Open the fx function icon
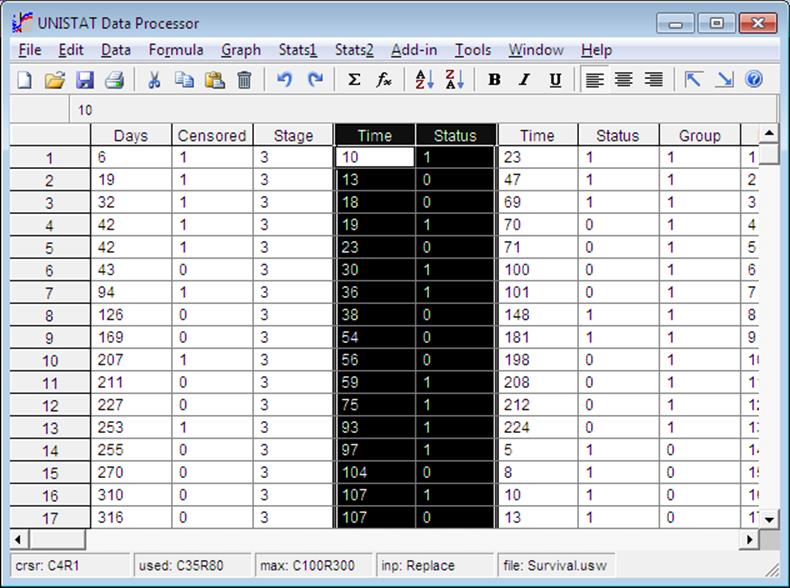This screenshot has height=588, width=790. click(384, 80)
